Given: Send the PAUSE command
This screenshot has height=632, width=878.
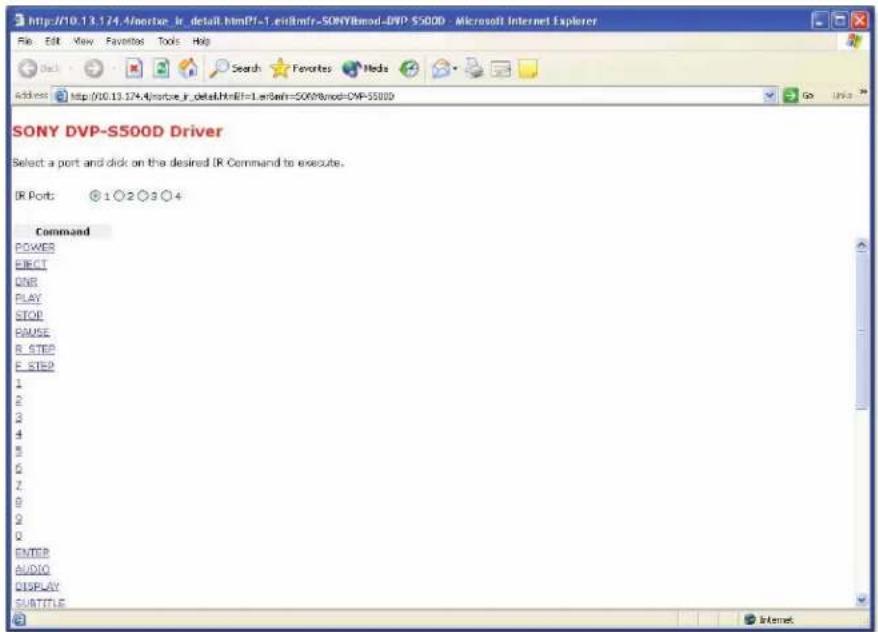Looking at the screenshot, I should click(32, 332).
